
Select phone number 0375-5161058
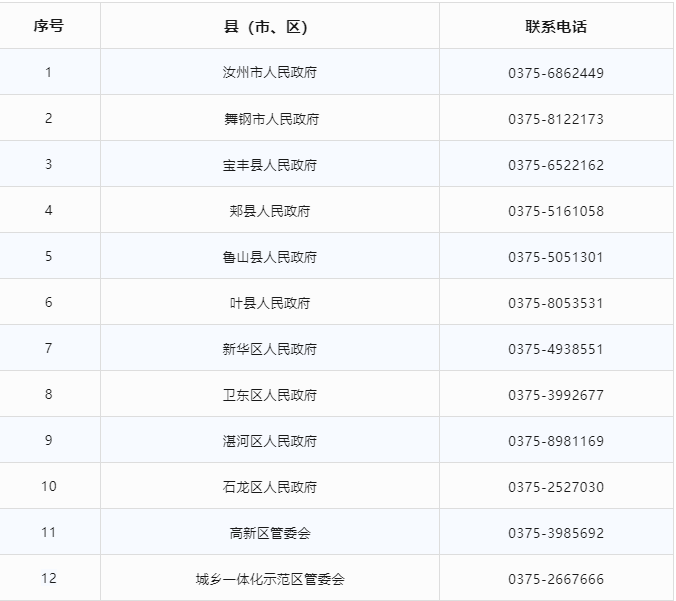pyautogui.click(x=556, y=211)
